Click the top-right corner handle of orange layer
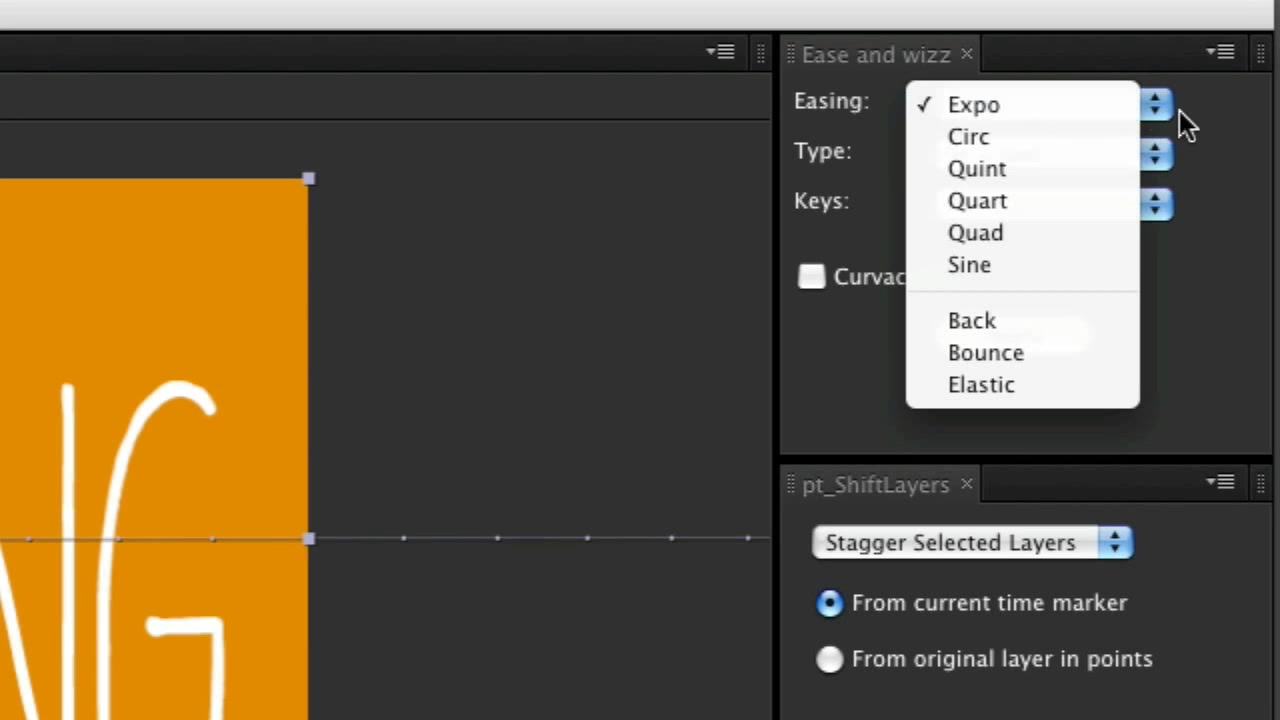Image resolution: width=1280 pixels, height=720 pixels. (x=308, y=179)
